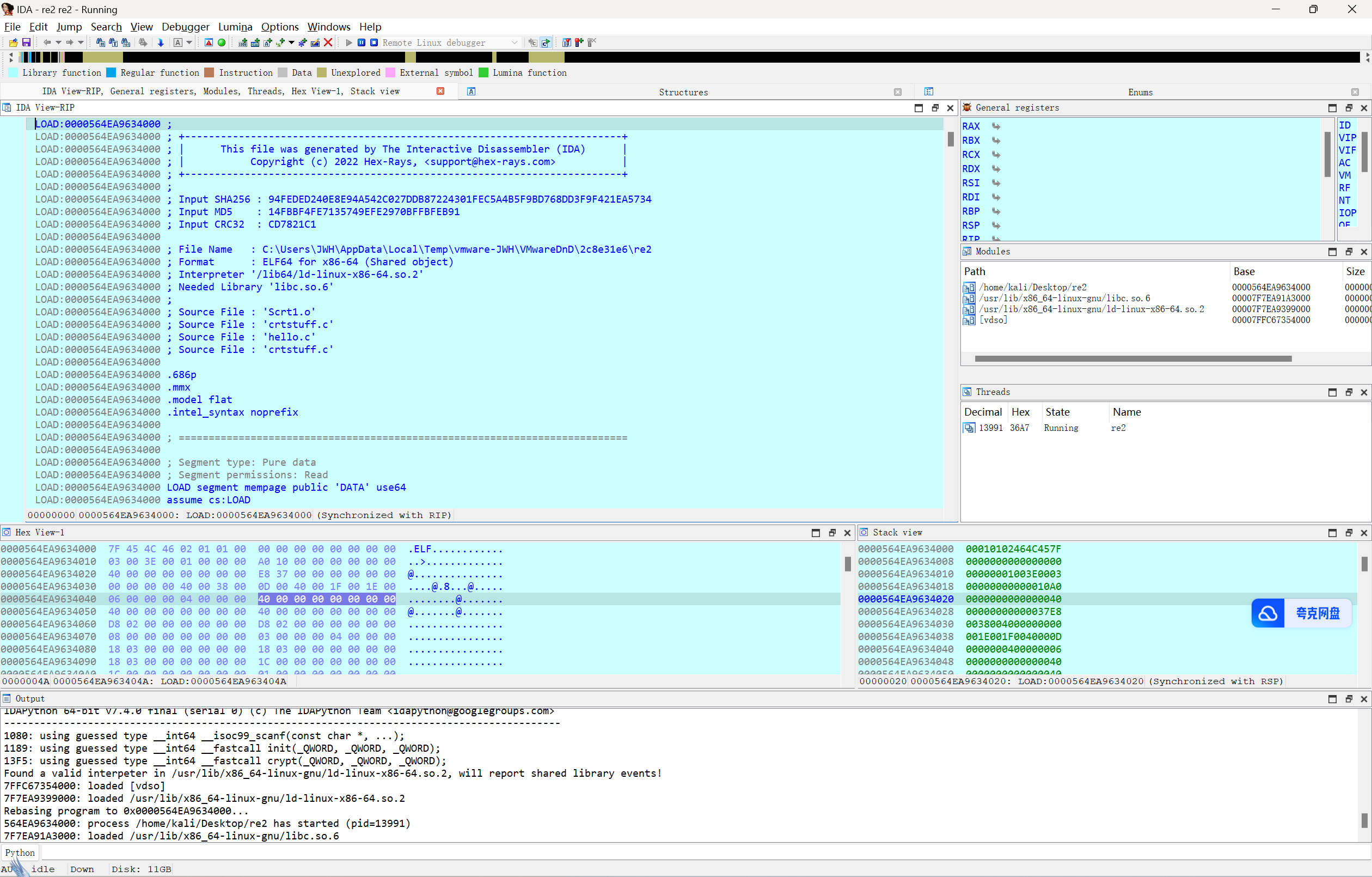Open the back-history dropdown arrow
This screenshot has height=877, width=1372.
pyautogui.click(x=58, y=43)
